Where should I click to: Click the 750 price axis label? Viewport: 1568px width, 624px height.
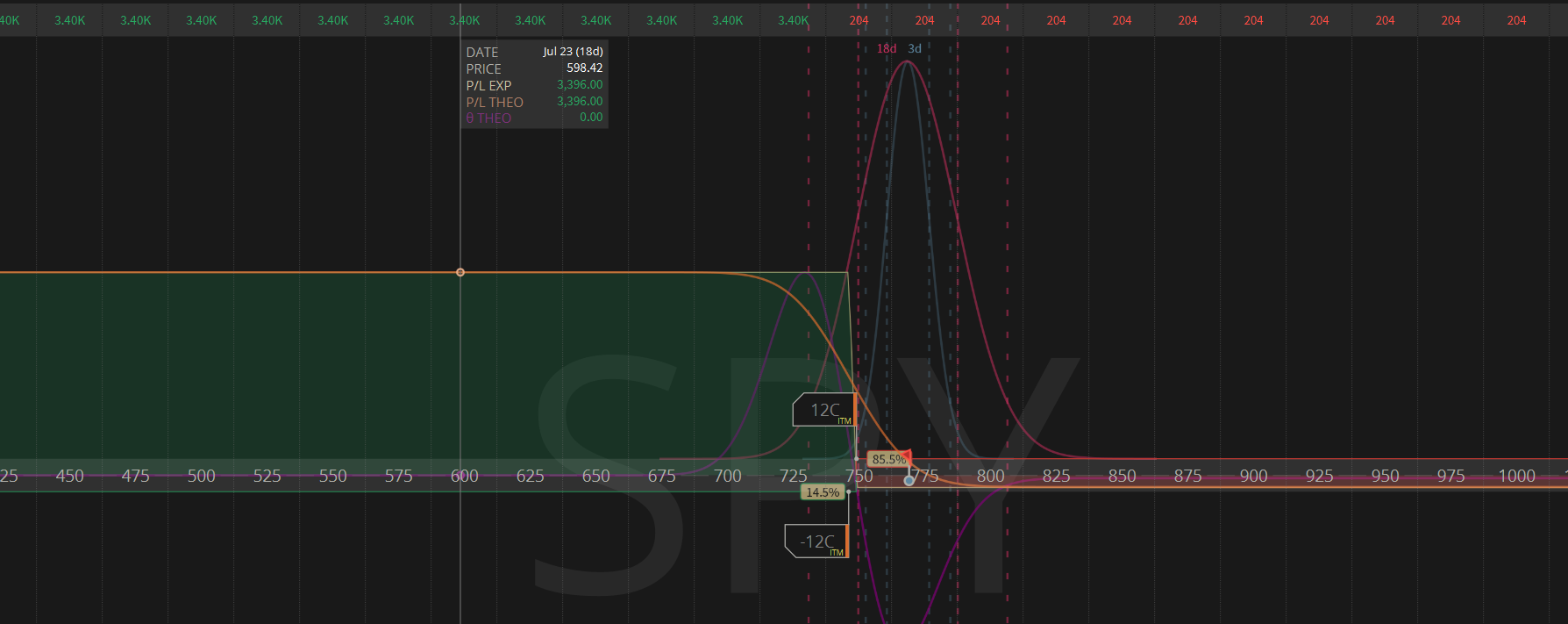coord(859,476)
